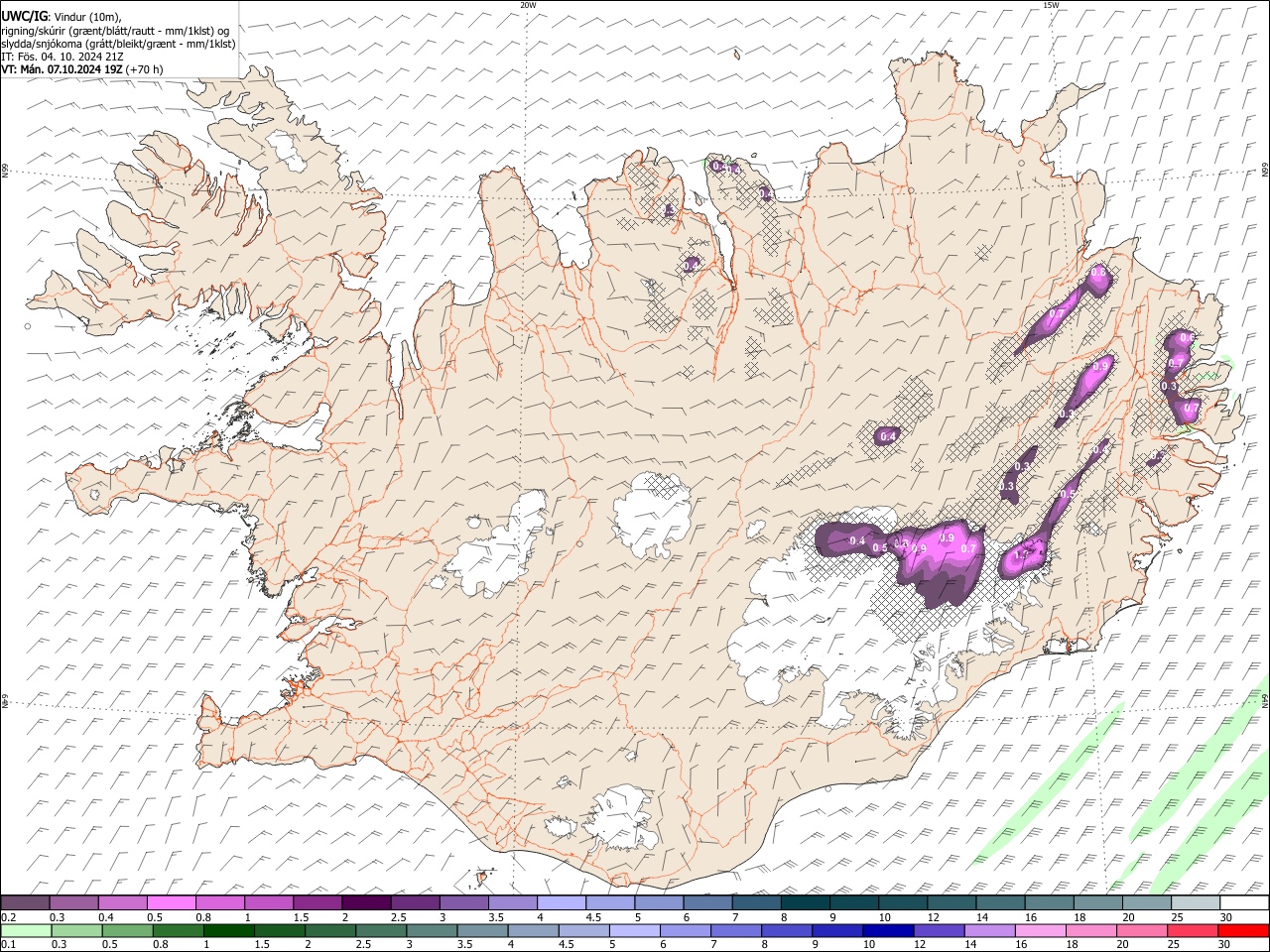Viewport: 1270px width, 952px height.
Task: Pick the darkest purple upper swatch labelled 2
Action: coord(366,902)
